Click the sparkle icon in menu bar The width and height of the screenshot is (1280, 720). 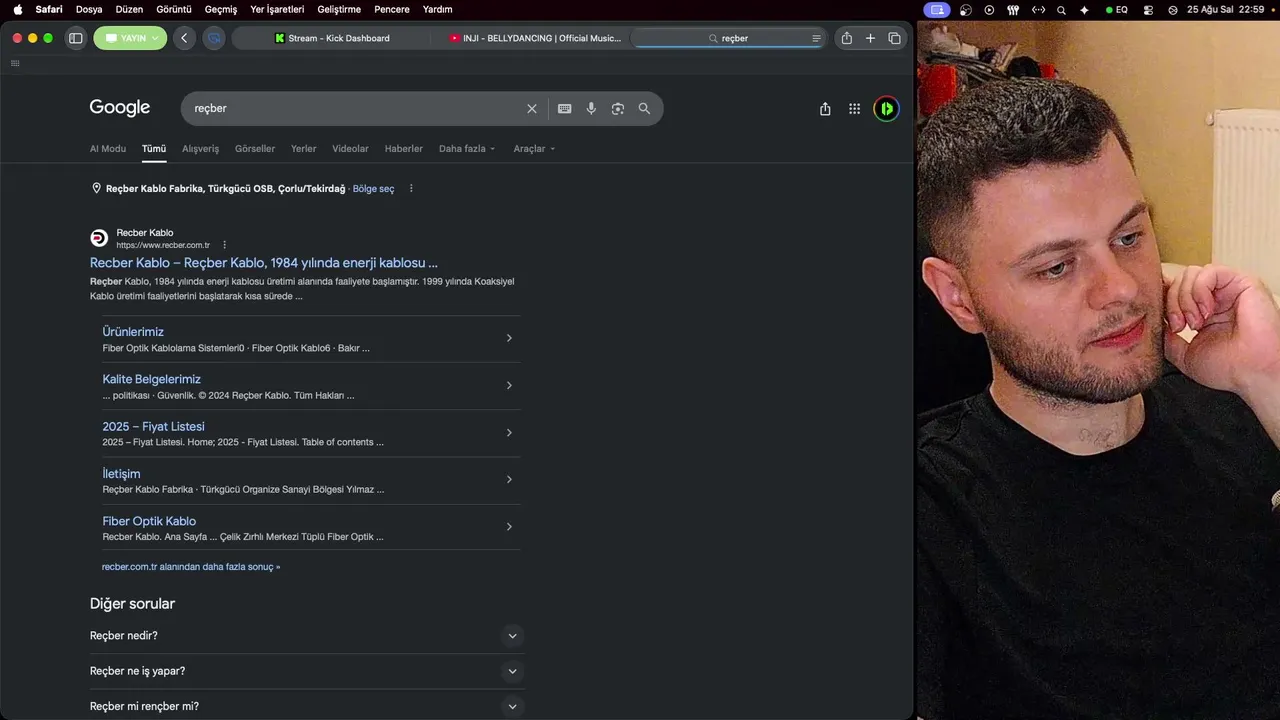pos(1084,10)
